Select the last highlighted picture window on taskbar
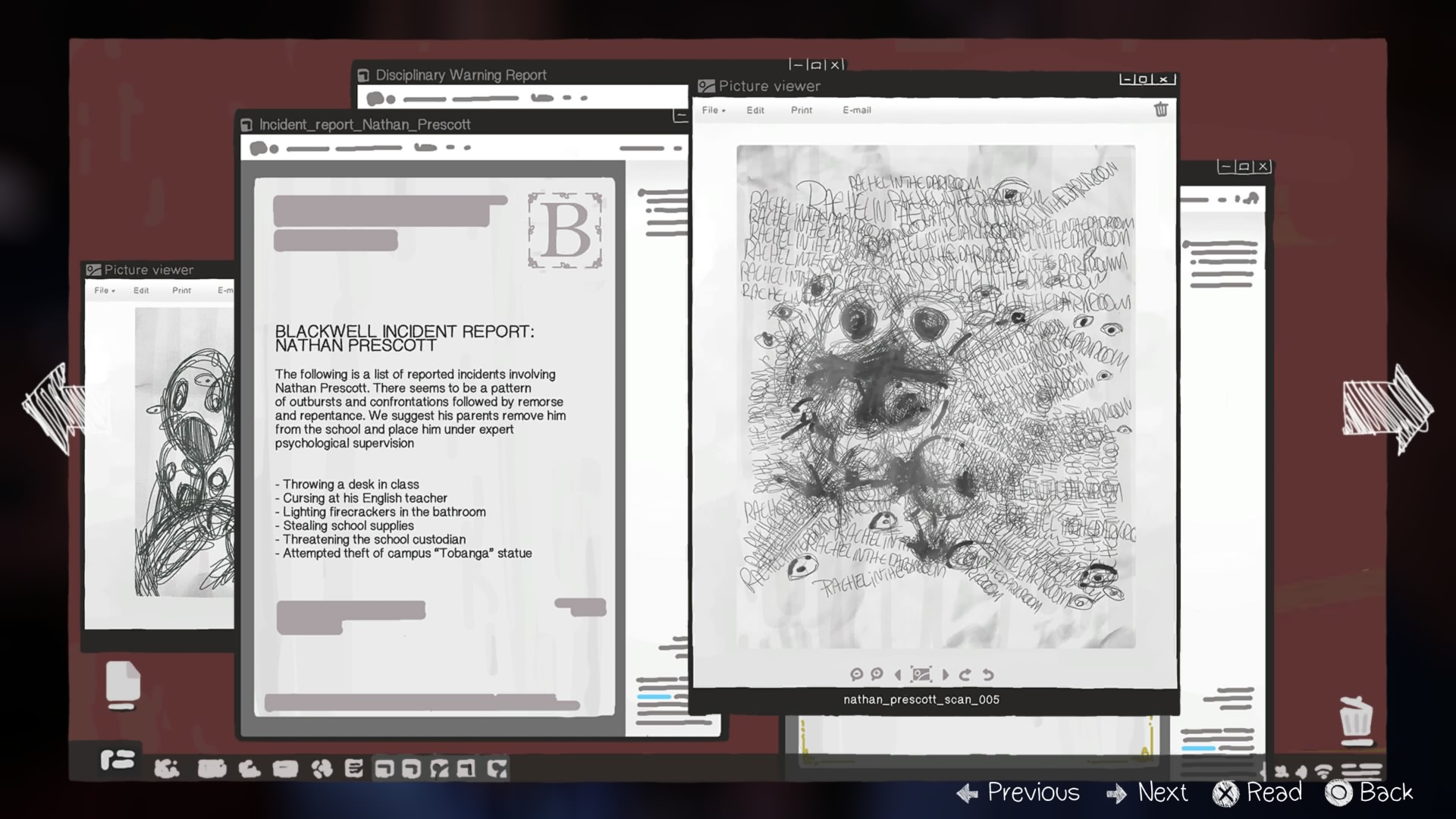Image resolution: width=1456 pixels, height=819 pixels. tap(497, 769)
